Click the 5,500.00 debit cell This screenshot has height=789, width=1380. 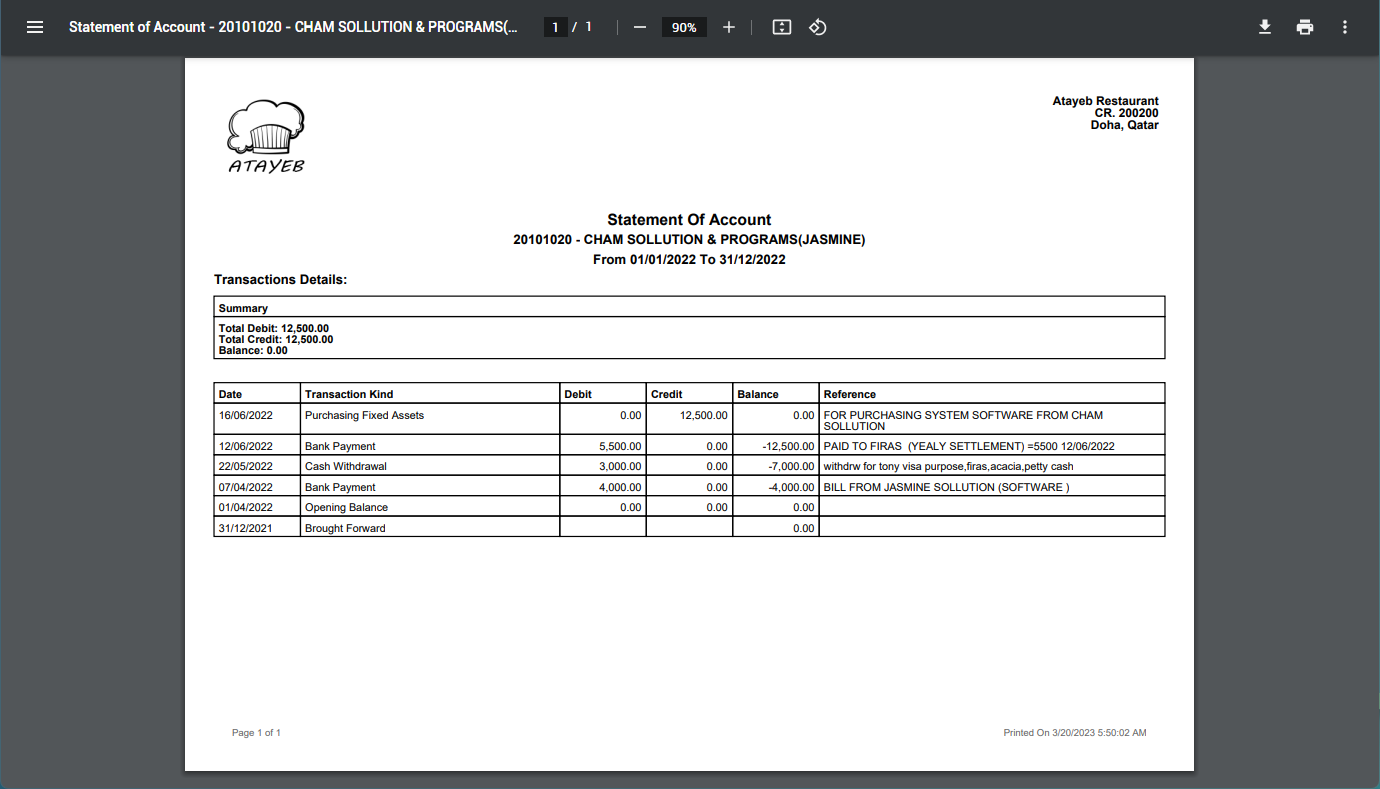[x=603, y=446]
